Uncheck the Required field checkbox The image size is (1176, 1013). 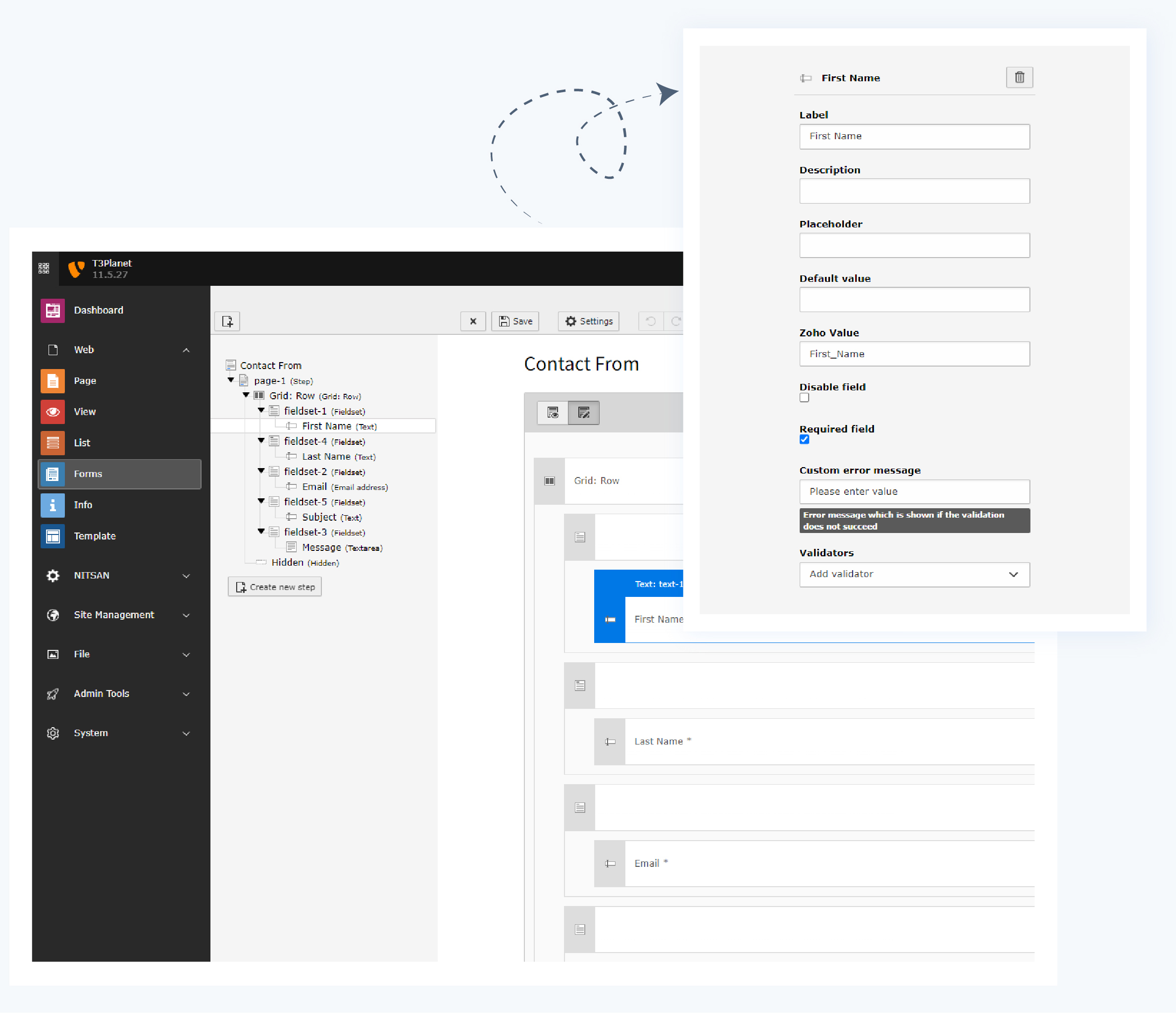tap(804, 439)
